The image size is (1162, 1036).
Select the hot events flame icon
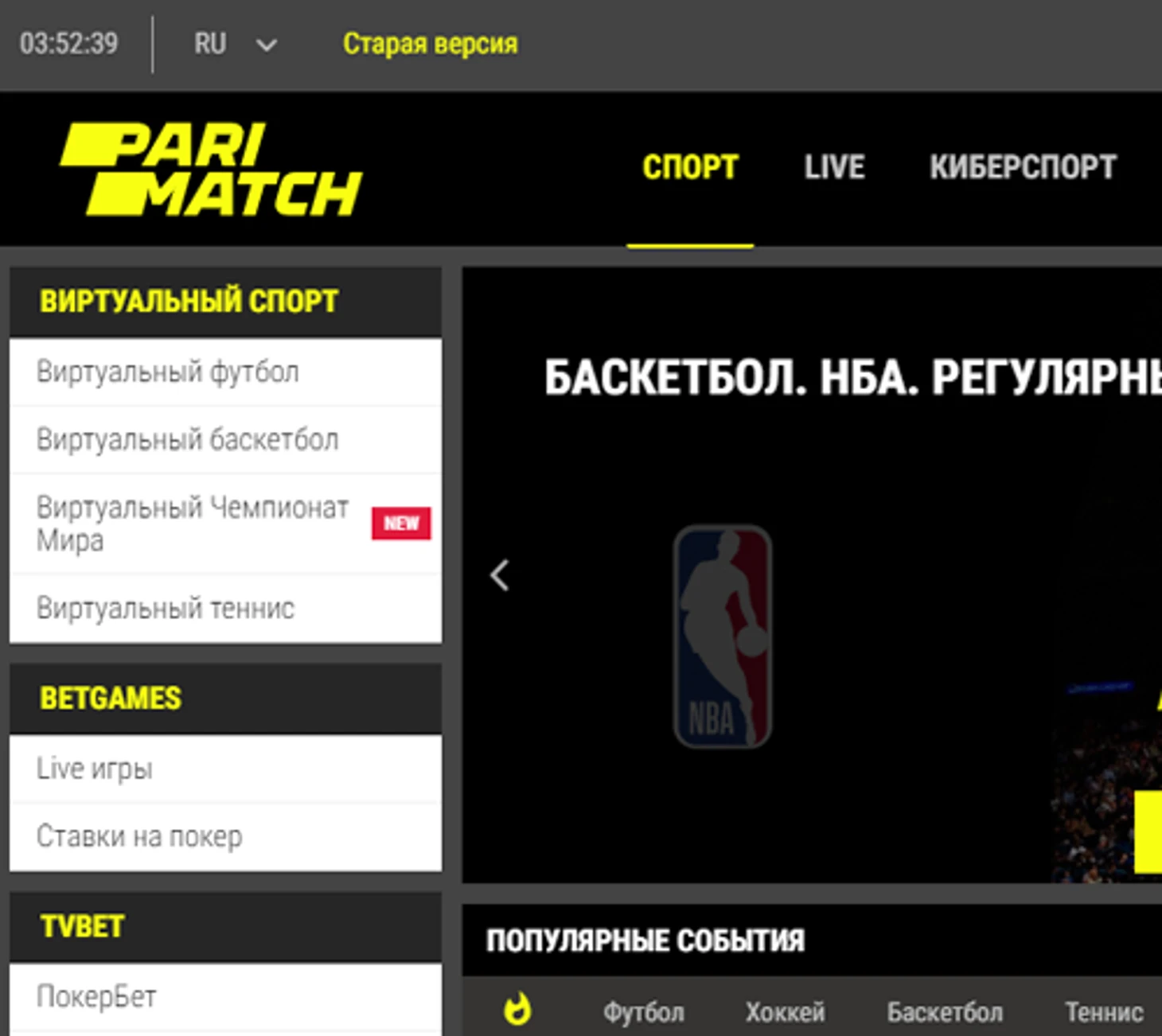coord(517,1010)
